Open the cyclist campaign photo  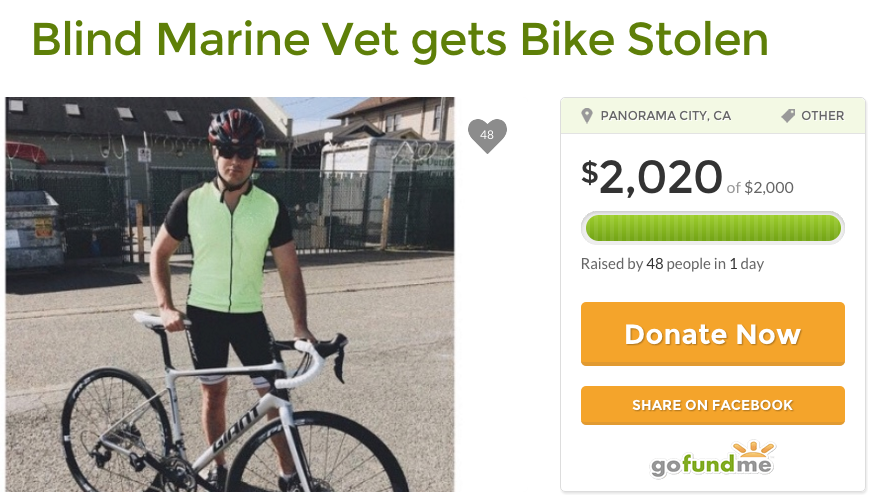pos(230,294)
